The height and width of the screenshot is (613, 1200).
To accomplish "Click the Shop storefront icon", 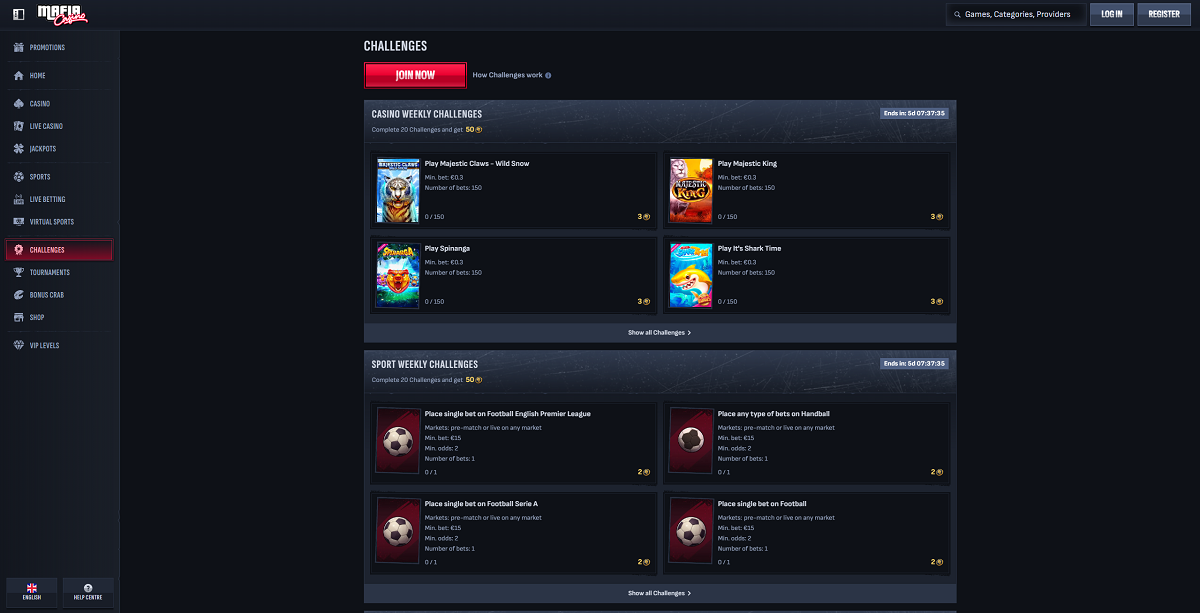I will (19, 317).
